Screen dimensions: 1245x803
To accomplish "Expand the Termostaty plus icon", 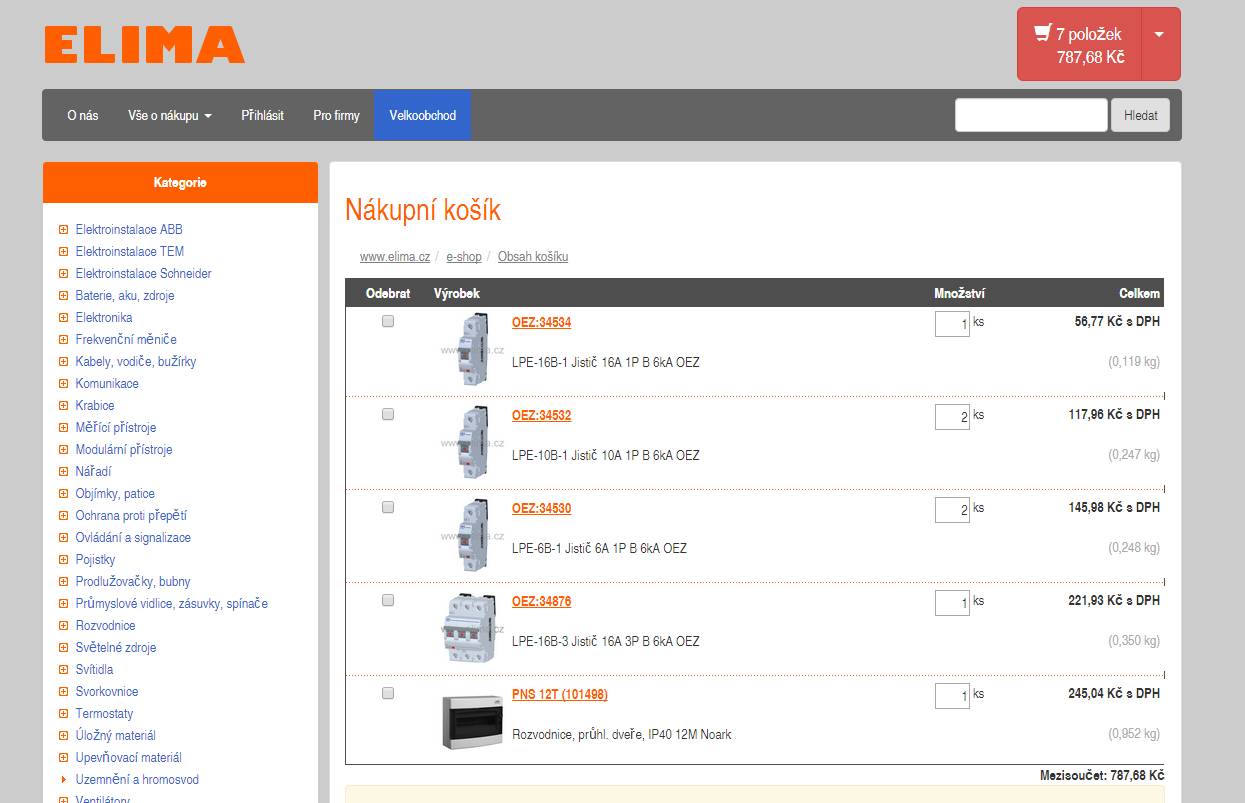I will pos(64,713).
